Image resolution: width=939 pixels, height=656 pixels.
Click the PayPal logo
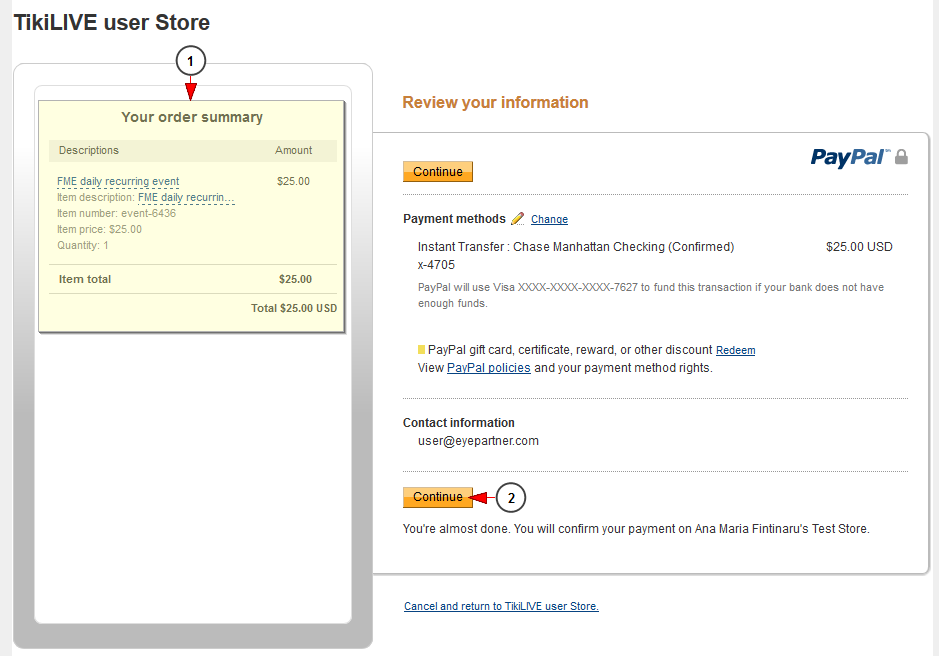850,158
